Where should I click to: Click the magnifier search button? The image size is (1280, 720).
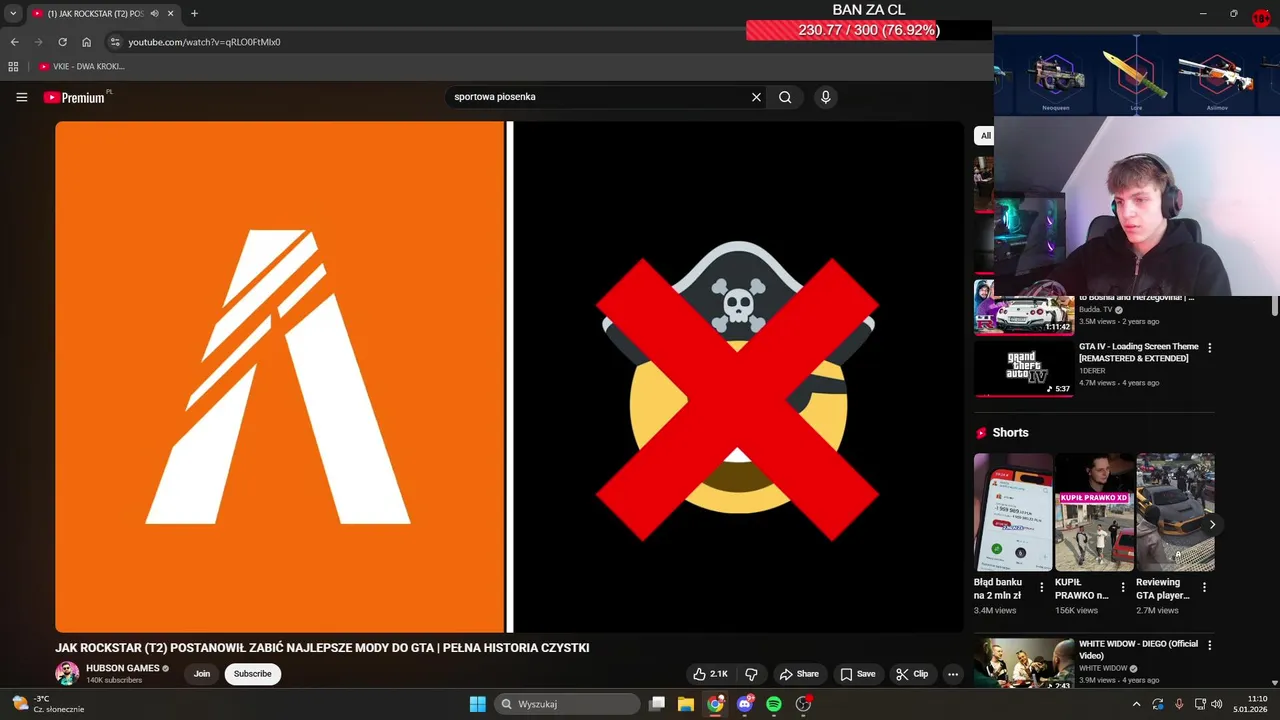click(x=785, y=97)
